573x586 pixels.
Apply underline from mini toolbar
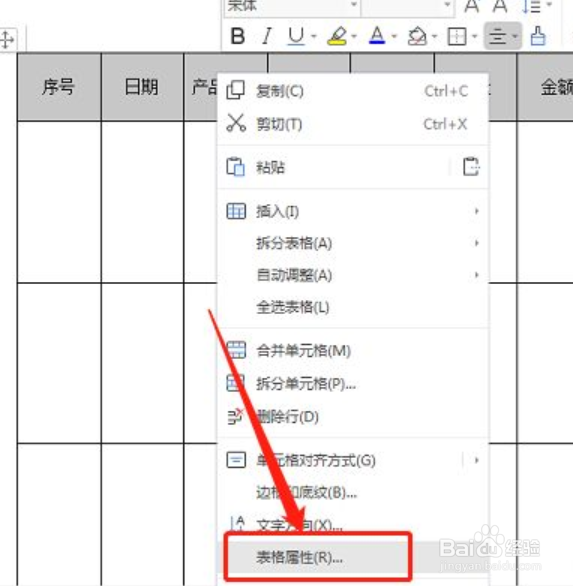tap(296, 37)
